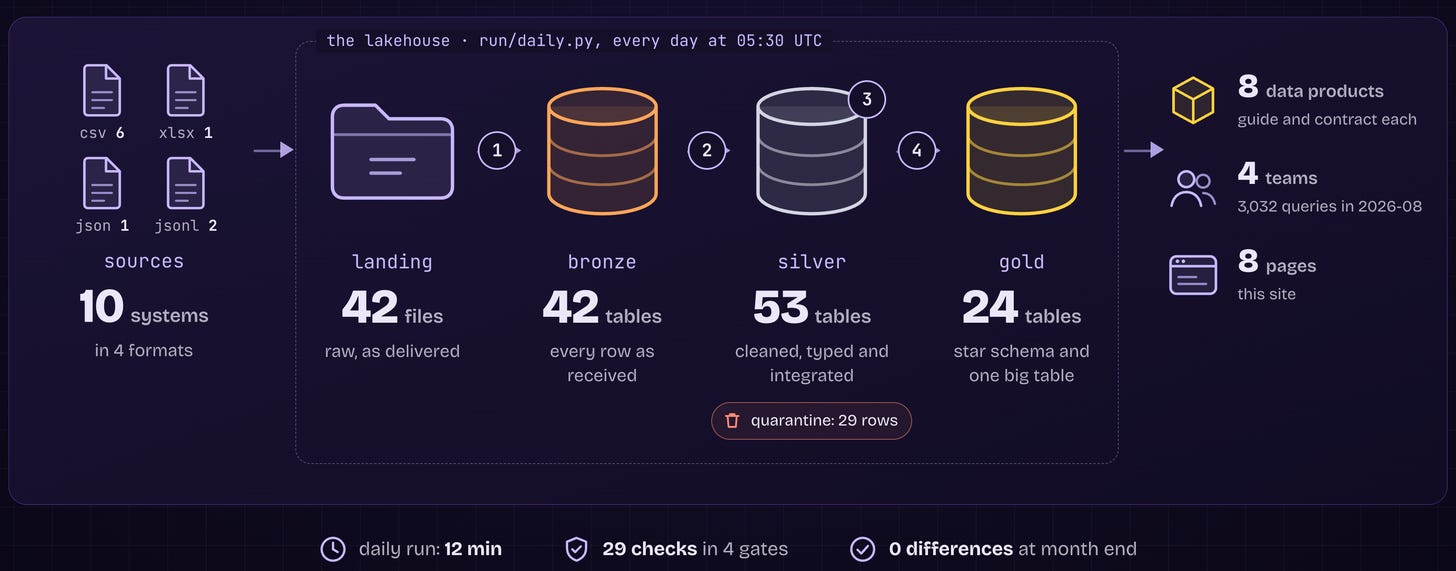The width and height of the screenshot is (1456, 571).
Task: Click the check-circle icon next to 0 differences
Action: click(x=862, y=549)
